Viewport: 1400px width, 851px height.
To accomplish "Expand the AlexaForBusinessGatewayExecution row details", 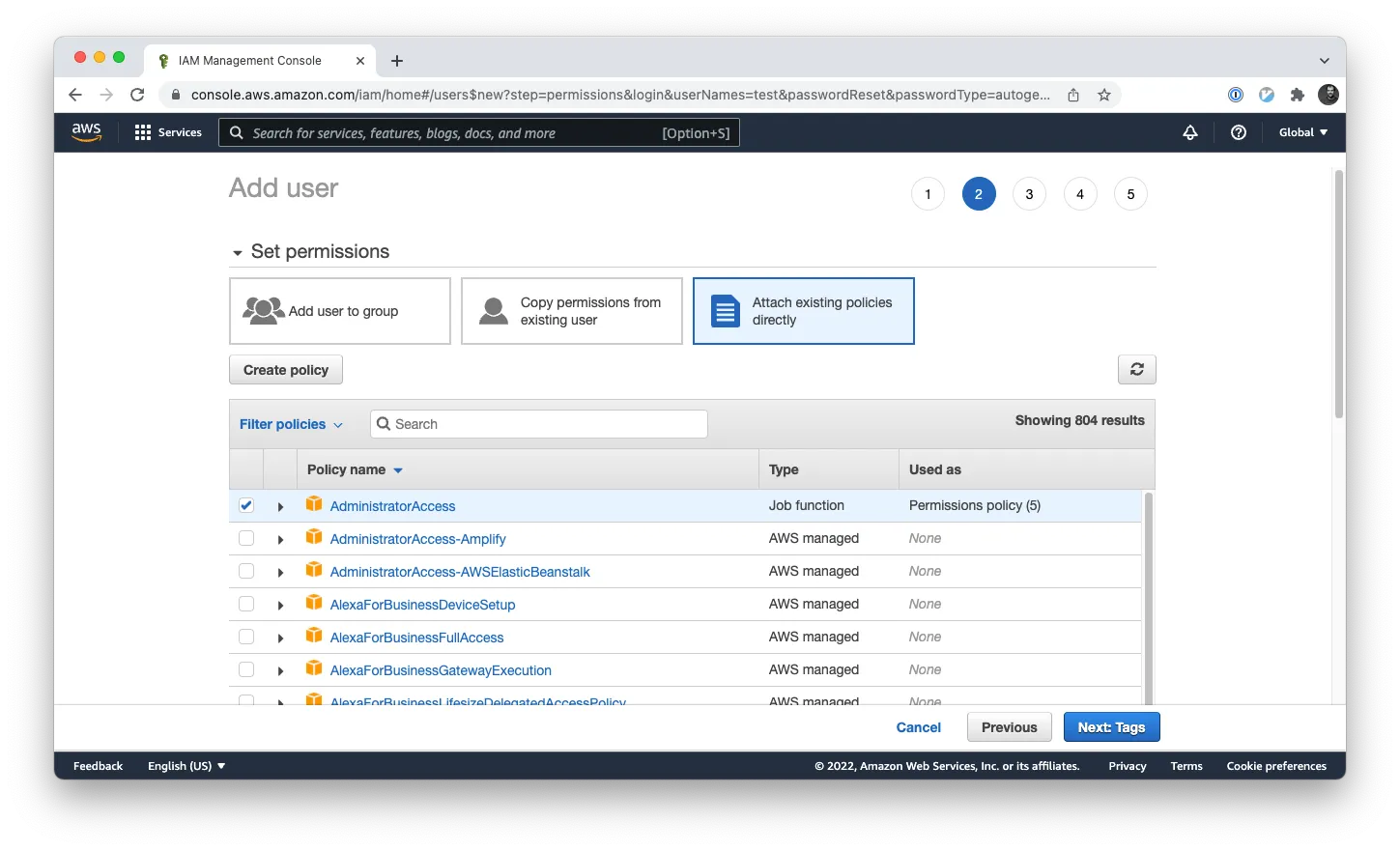I will 280,671.
